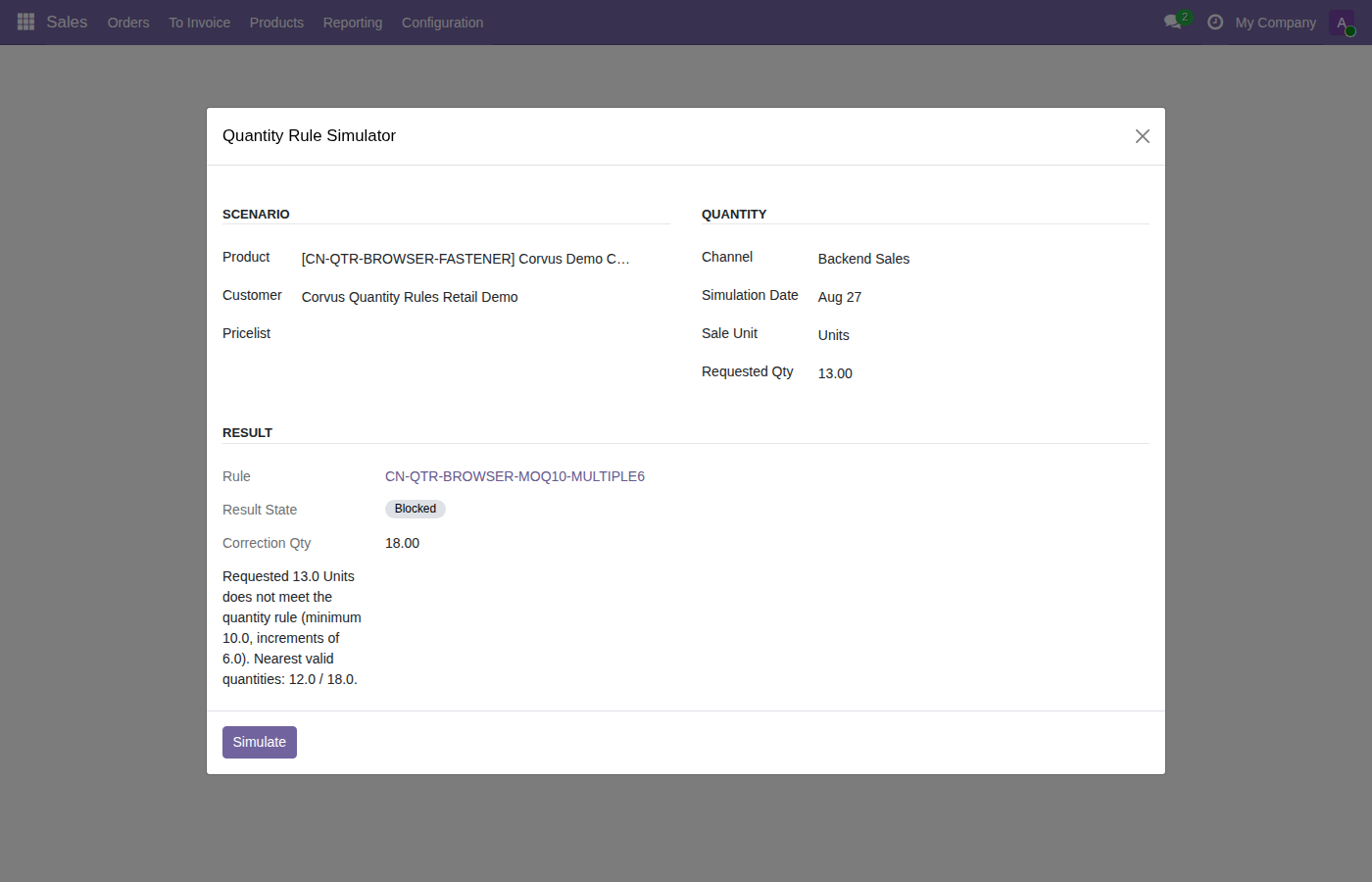Click the RESULT section heading

click(x=247, y=433)
